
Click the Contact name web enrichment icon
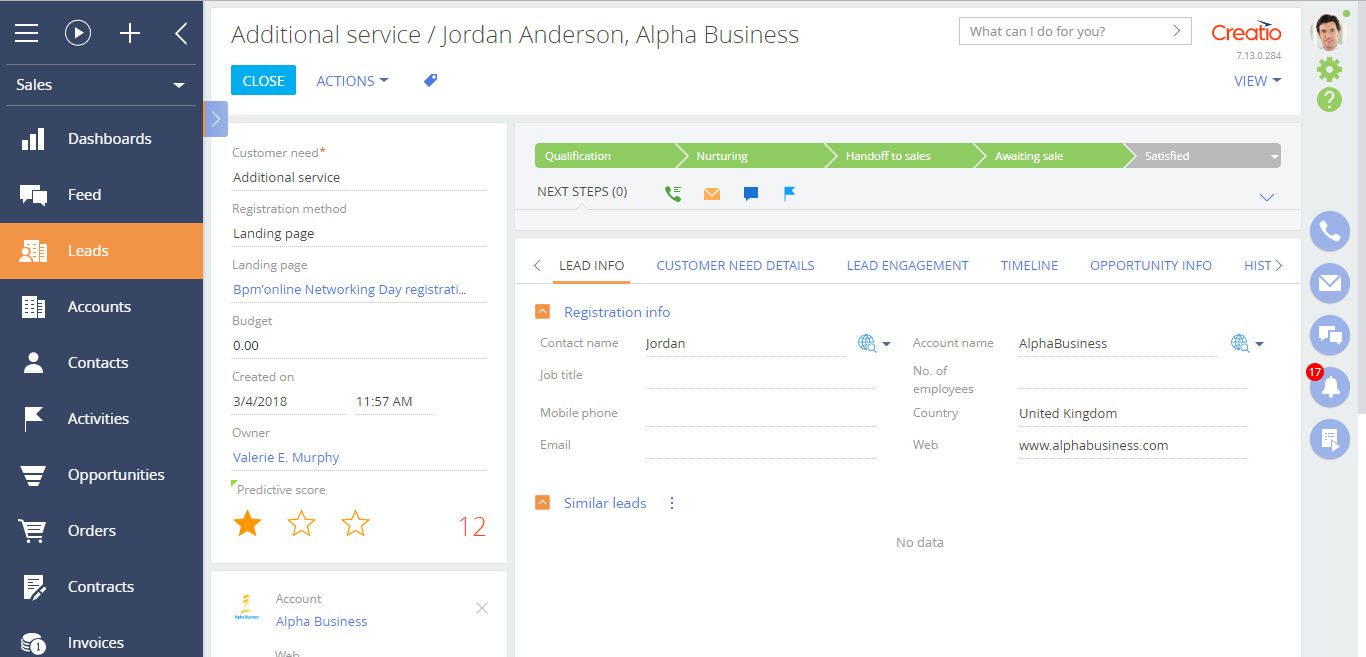click(867, 343)
